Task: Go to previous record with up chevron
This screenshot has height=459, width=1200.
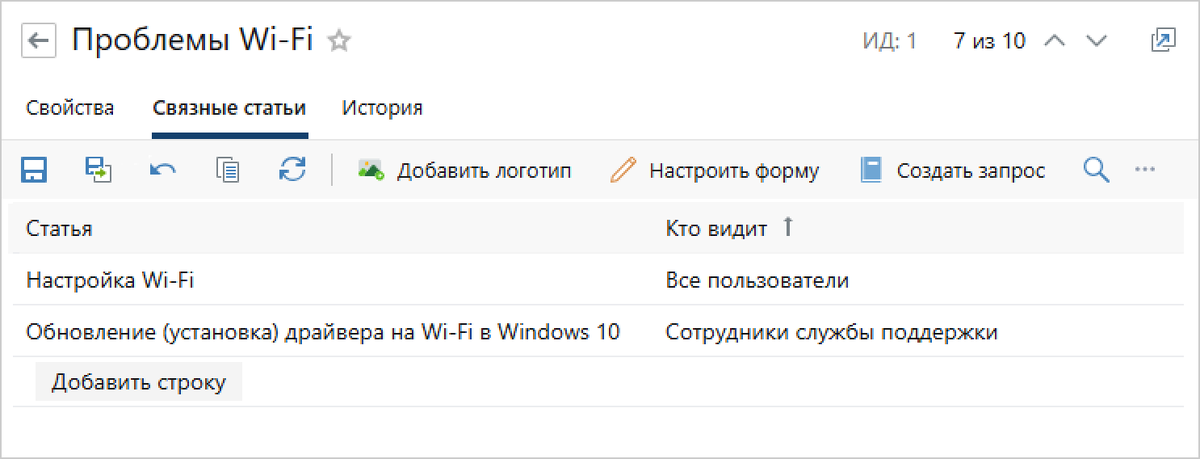Action: coord(1055,41)
